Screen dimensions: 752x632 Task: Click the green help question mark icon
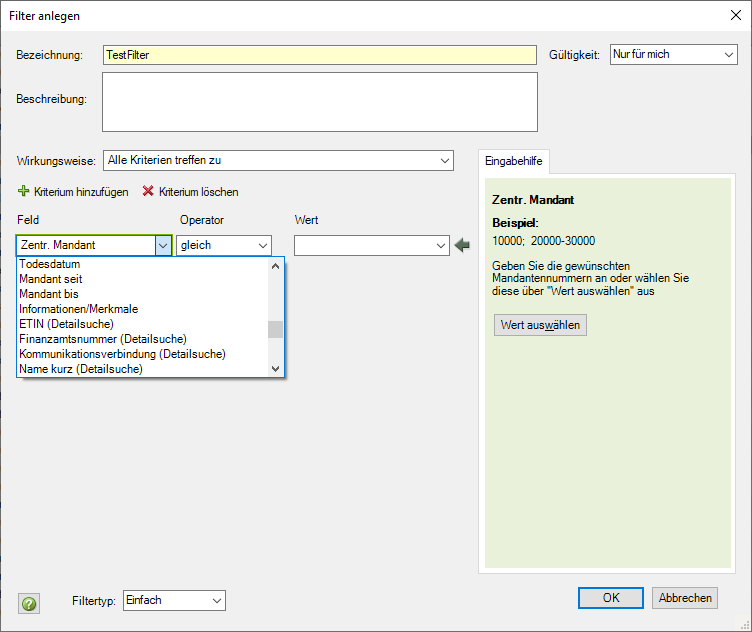[x=29, y=604]
